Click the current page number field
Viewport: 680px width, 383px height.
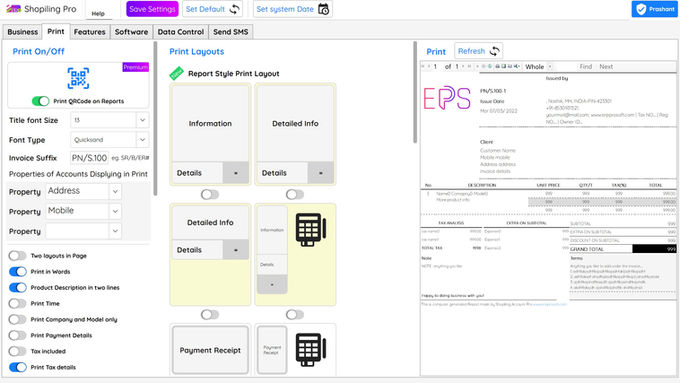pos(436,66)
